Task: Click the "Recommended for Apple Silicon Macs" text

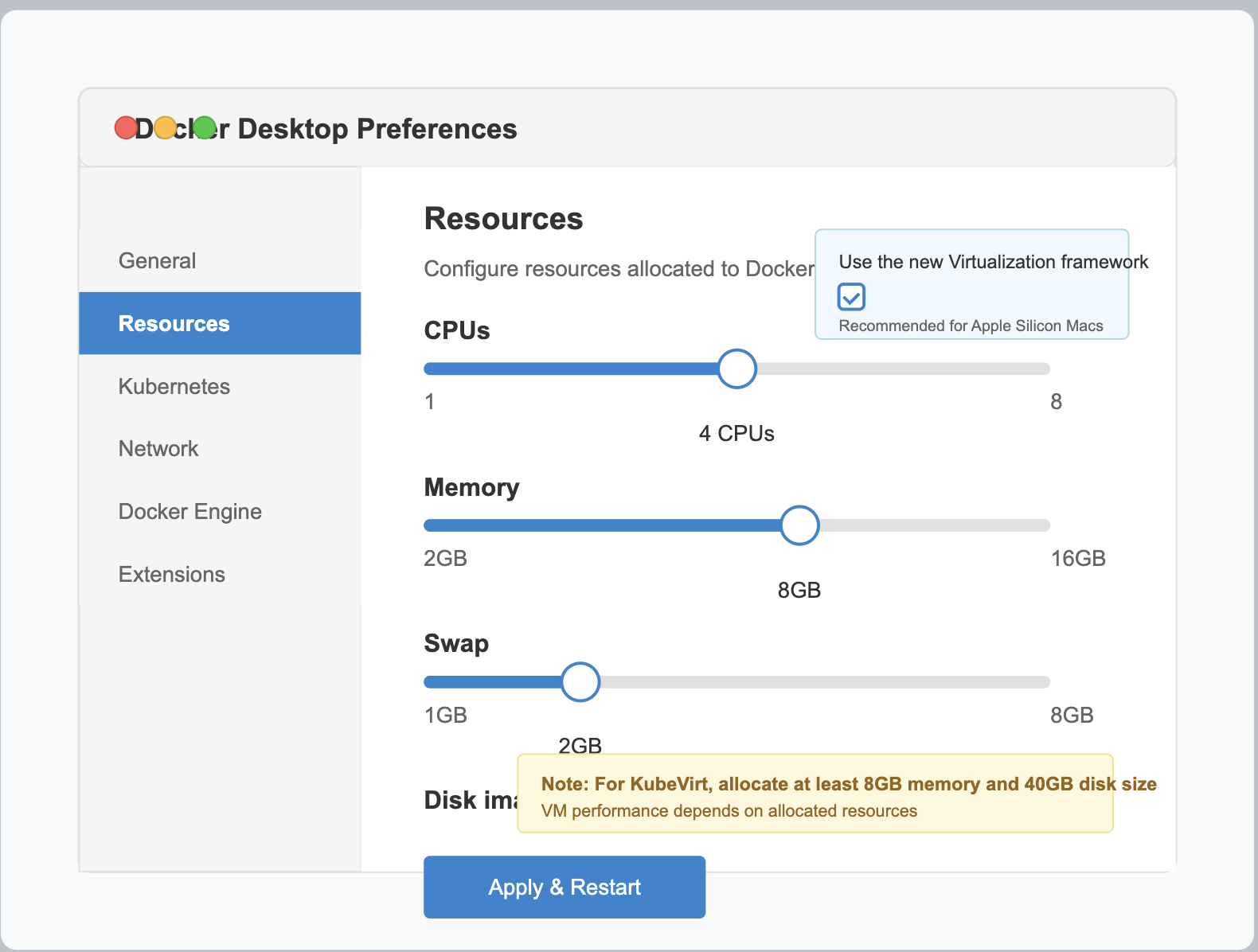Action: [x=971, y=326]
